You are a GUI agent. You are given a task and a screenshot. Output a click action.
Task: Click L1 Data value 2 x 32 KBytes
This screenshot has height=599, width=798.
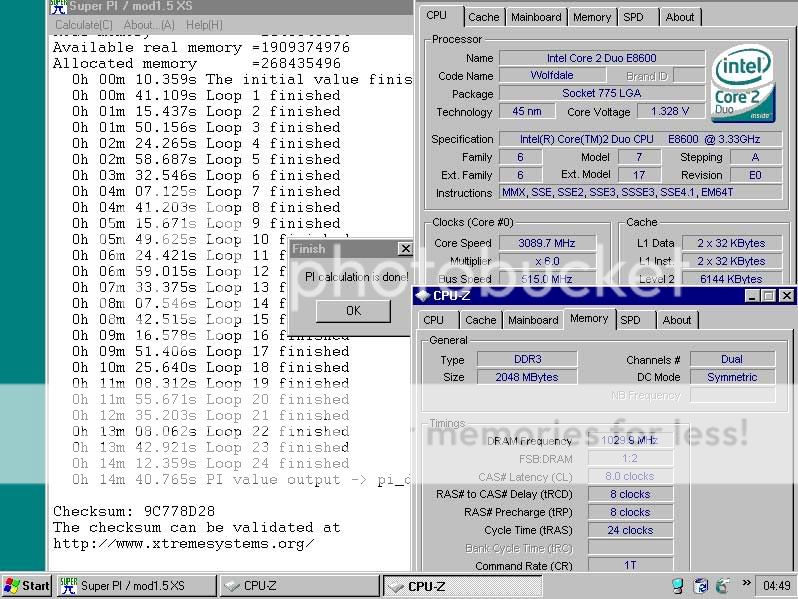pyautogui.click(x=731, y=243)
